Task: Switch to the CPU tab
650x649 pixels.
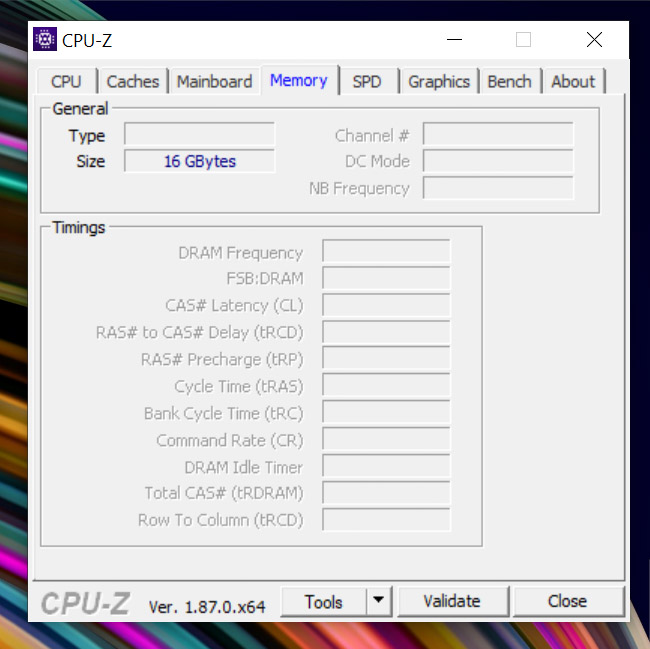Action: 66,81
